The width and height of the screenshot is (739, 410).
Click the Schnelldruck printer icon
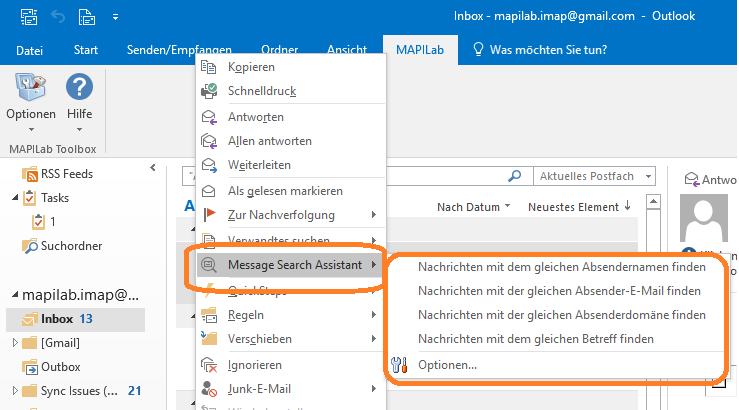pos(209,90)
